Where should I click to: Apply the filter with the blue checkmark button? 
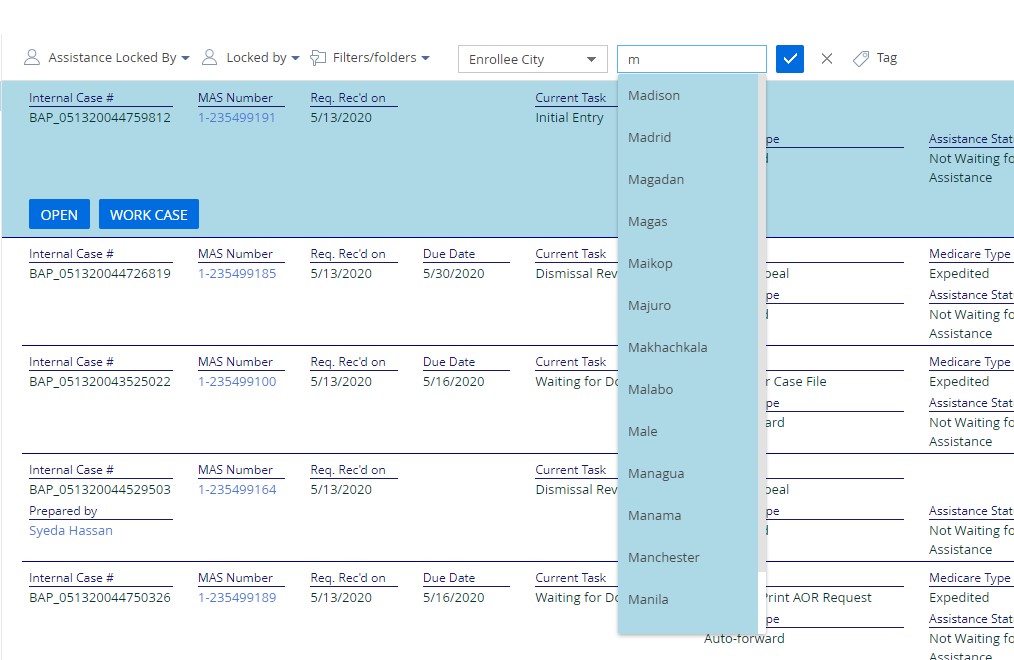790,59
